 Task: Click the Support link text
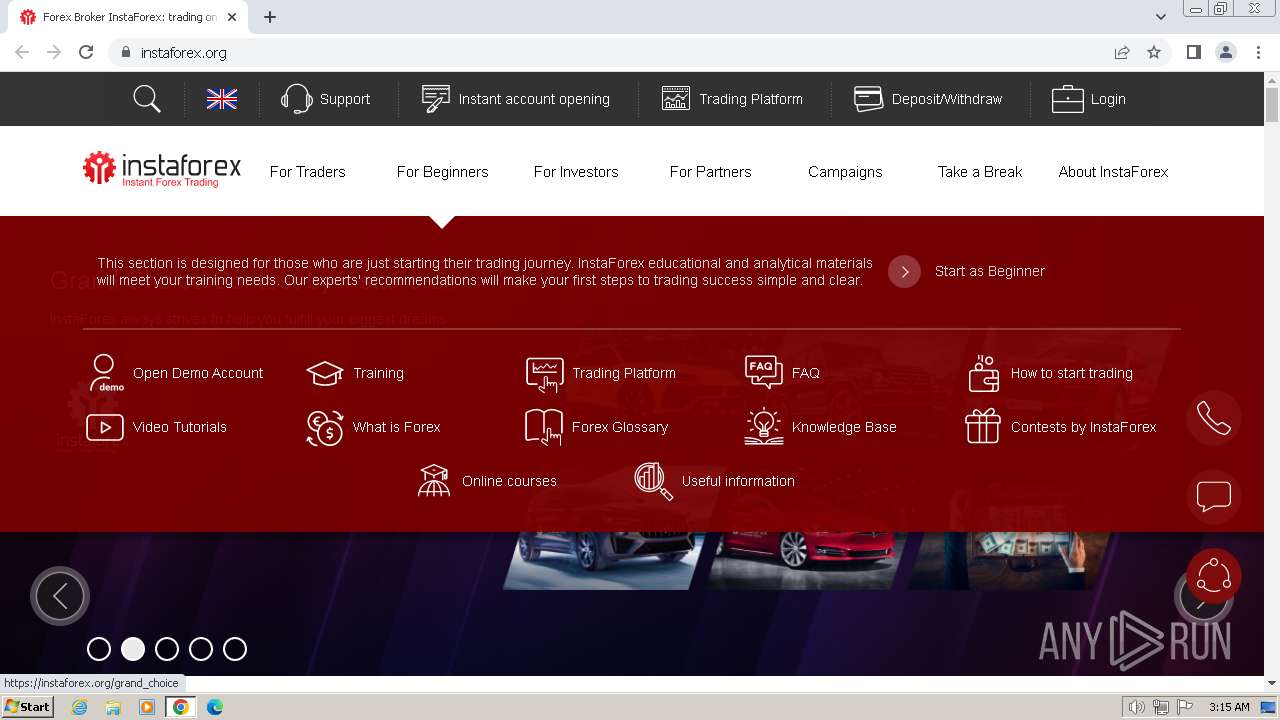tap(345, 99)
